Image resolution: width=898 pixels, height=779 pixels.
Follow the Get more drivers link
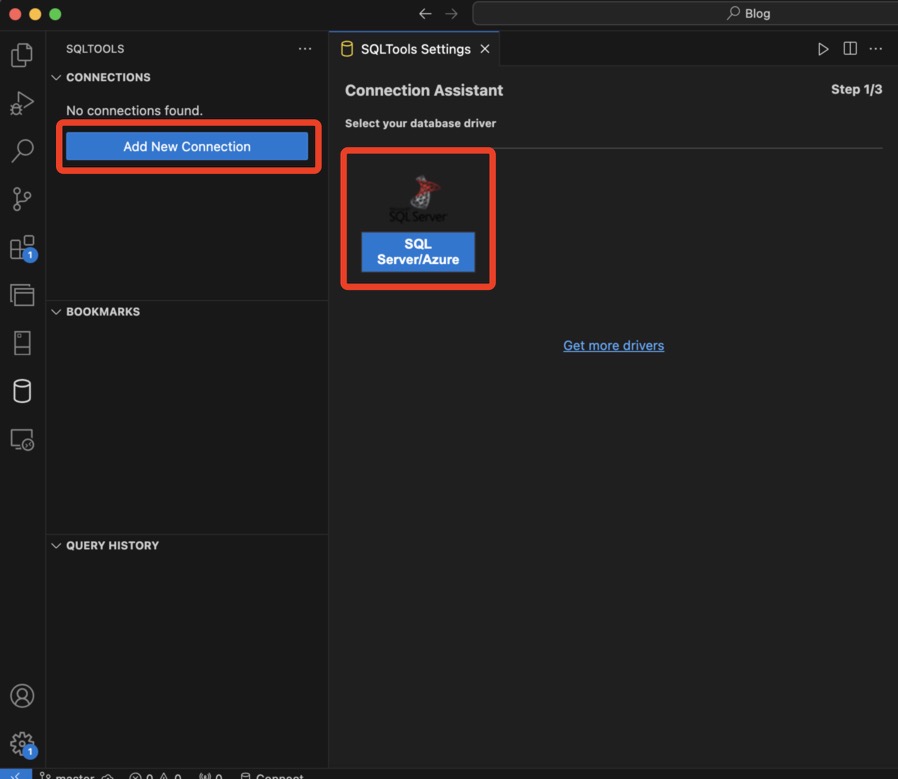[x=613, y=345]
